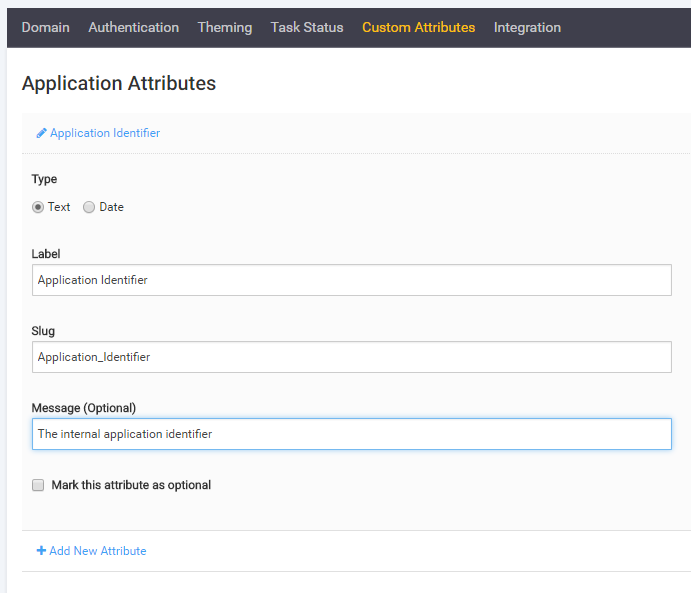691x593 pixels.
Task: Open the Task Status tab
Action: [306, 27]
